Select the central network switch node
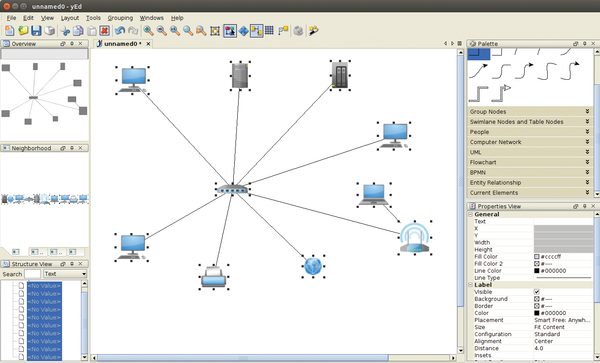This screenshot has height=363, width=600. coord(233,189)
